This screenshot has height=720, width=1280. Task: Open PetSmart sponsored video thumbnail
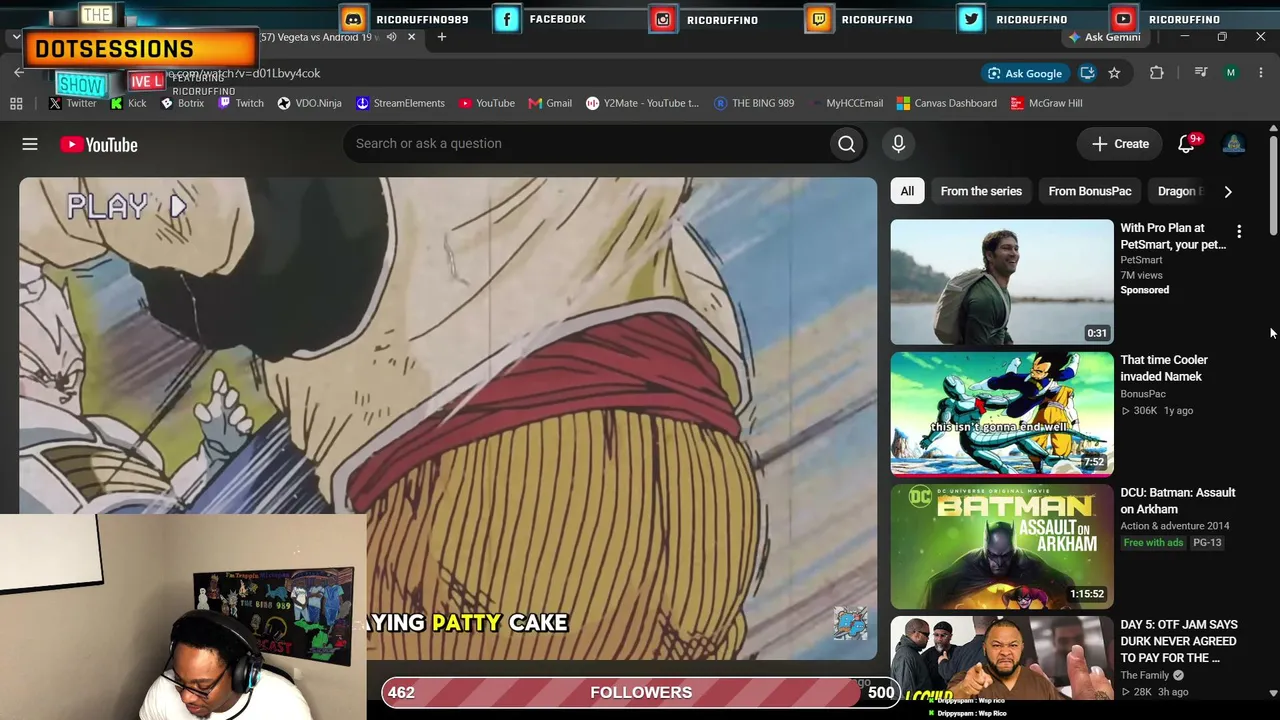pyautogui.click(x=1002, y=282)
